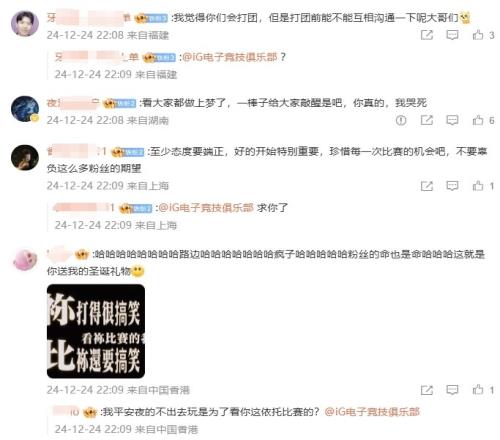Share the Hunan comment about 做上梦了
The image size is (500, 440).
[x=427, y=120]
